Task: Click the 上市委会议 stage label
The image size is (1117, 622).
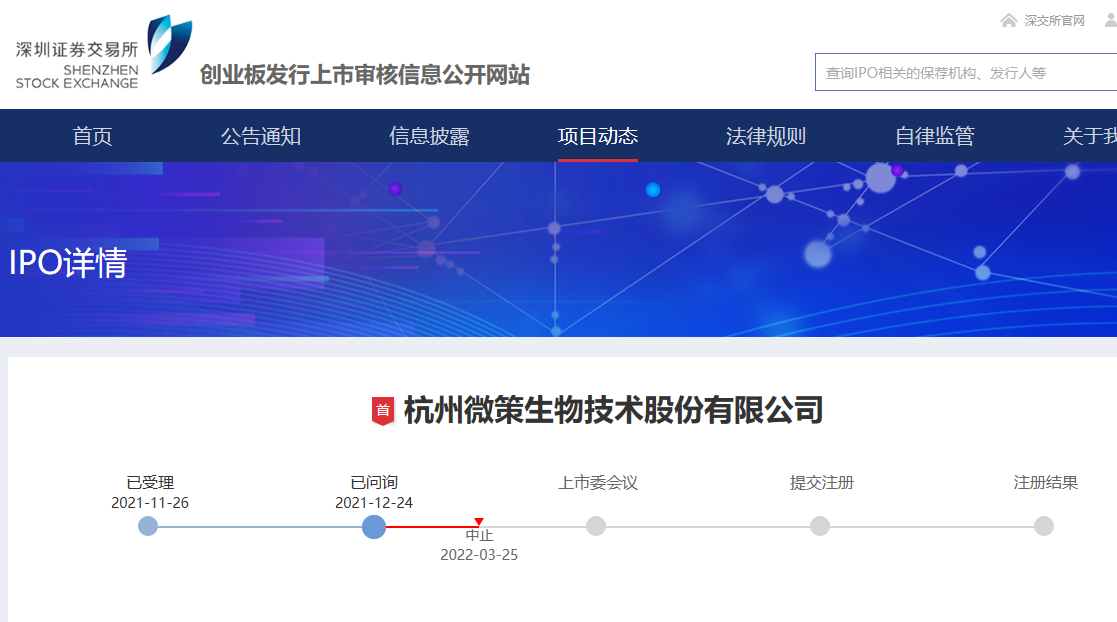Action: click(x=598, y=483)
